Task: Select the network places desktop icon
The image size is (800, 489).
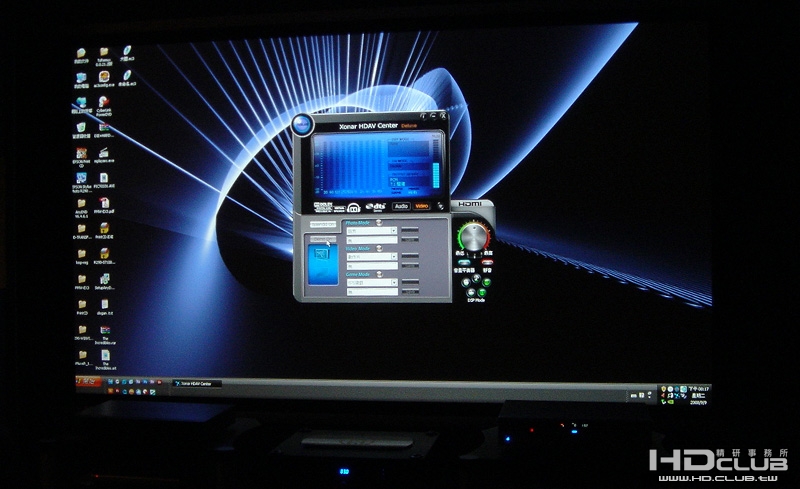Action: pos(81,106)
